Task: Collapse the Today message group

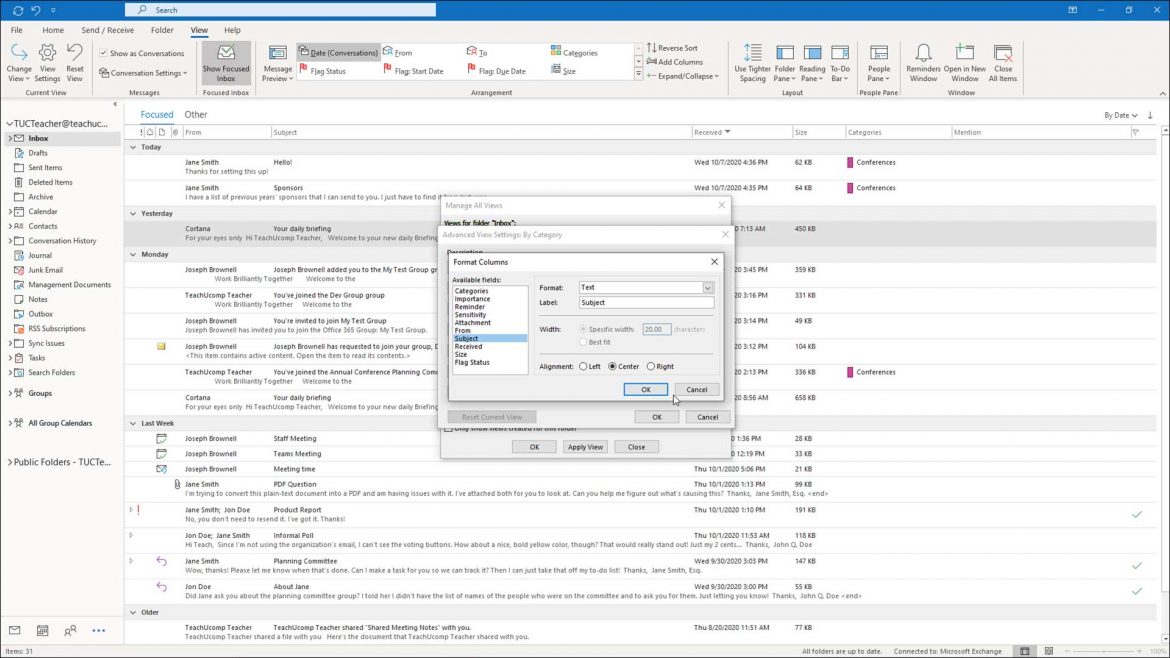Action: click(132, 146)
